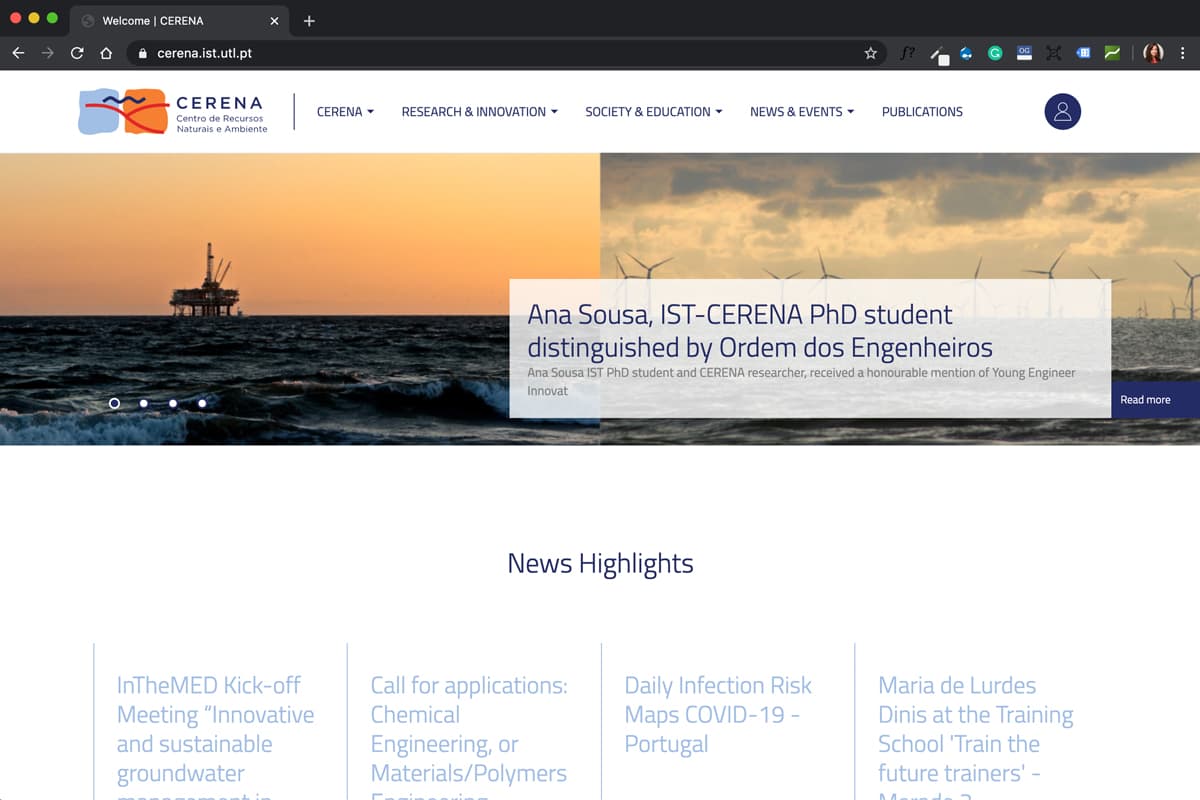Click the CERENA logo

click(x=173, y=112)
